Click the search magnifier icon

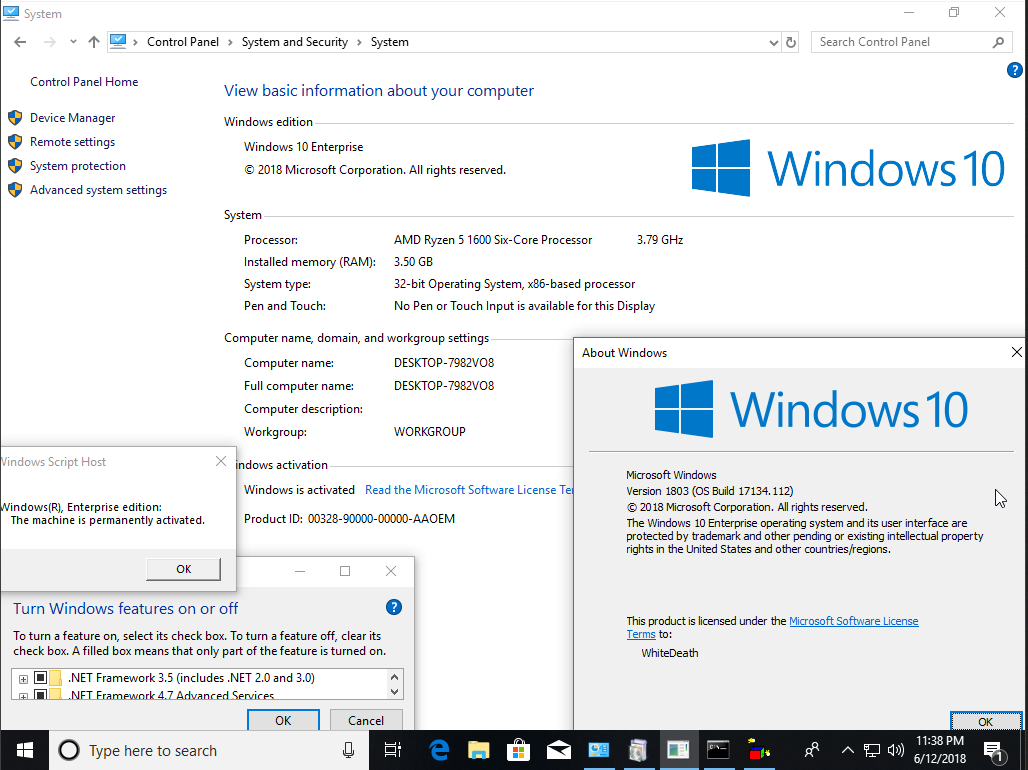[998, 42]
